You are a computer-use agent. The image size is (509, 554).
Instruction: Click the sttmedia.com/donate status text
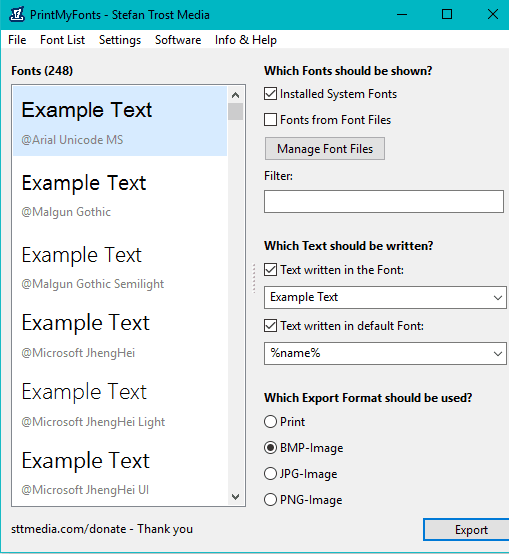(x=102, y=529)
